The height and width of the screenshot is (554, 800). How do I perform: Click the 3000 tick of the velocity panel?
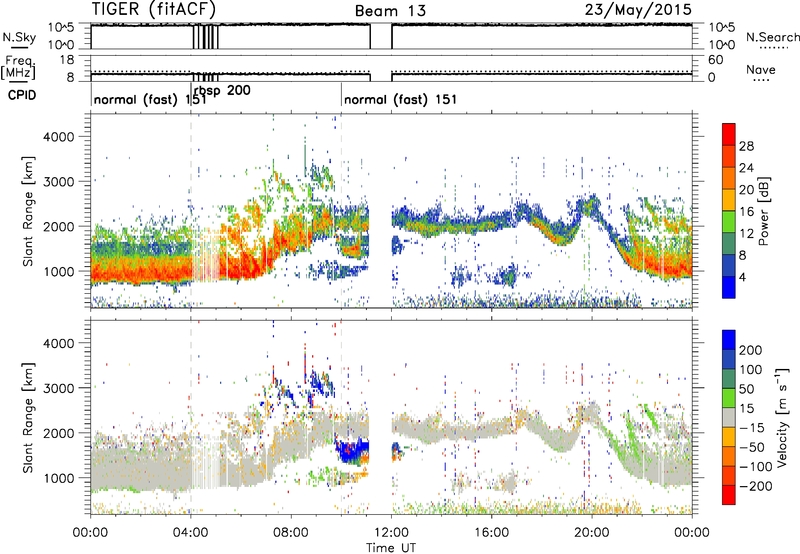click(58, 388)
